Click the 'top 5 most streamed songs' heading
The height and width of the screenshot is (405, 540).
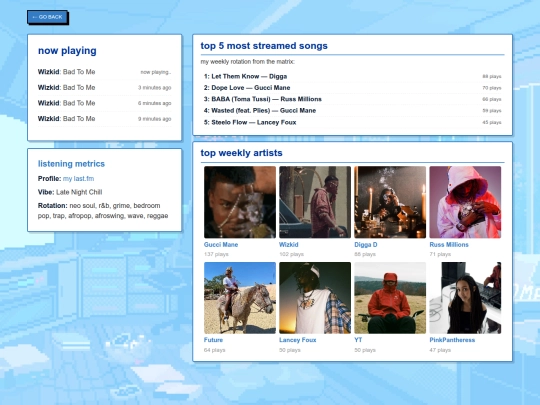coord(264,46)
